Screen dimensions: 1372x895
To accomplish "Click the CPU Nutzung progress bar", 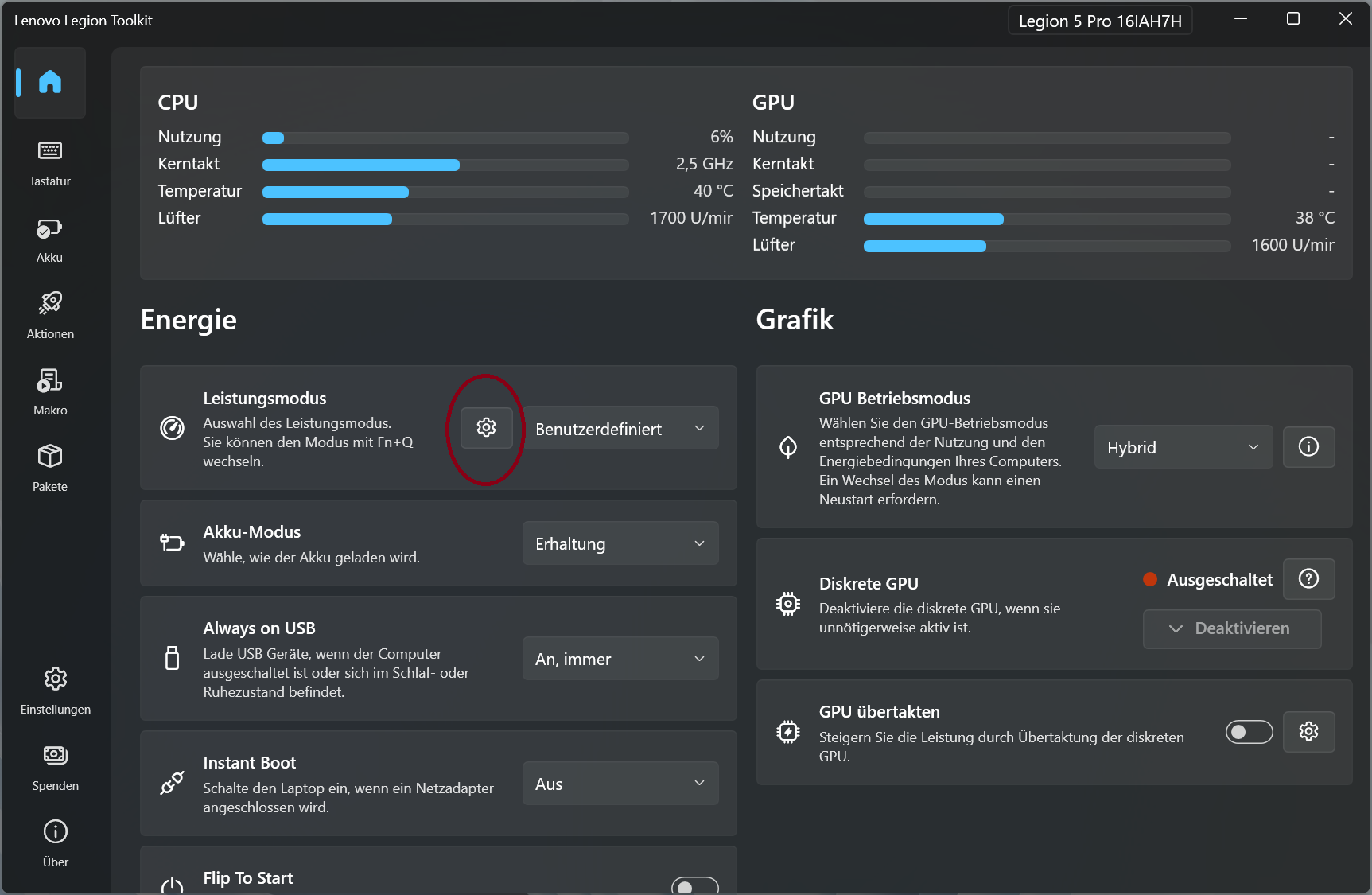I will coord(445,138).
